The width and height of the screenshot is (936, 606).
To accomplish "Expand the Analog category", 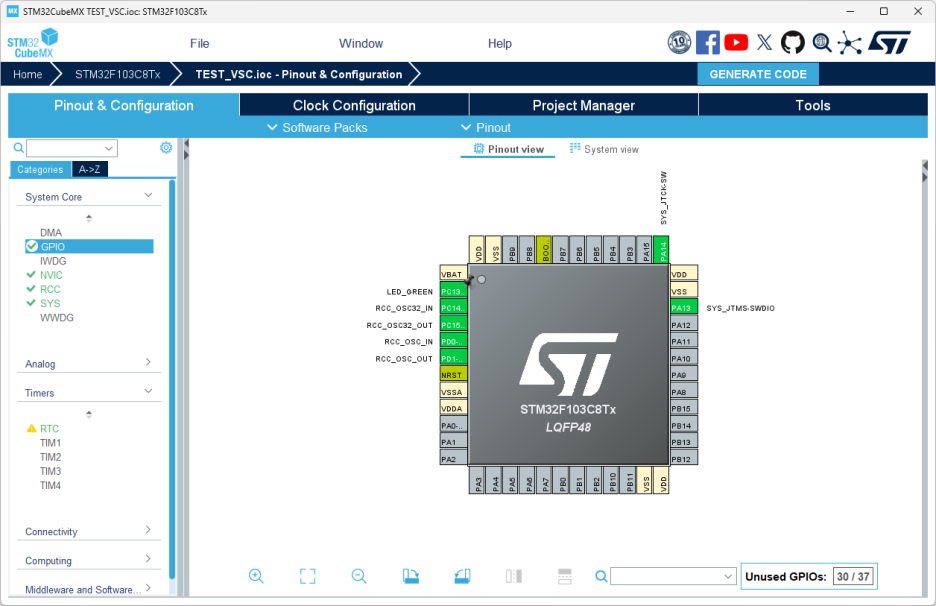I will point(148,362).
